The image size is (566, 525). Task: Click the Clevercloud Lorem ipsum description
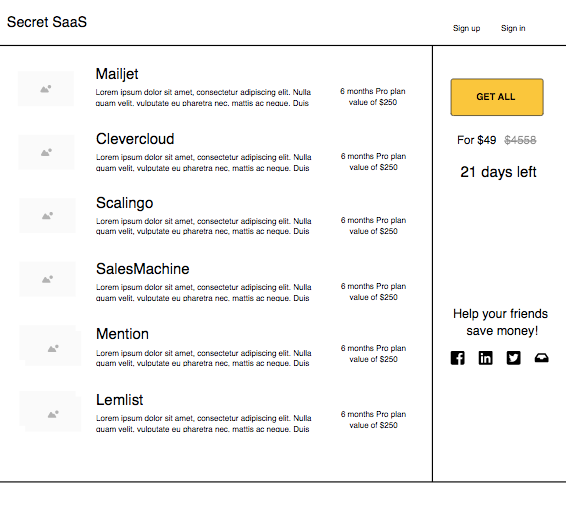[204, 162]
